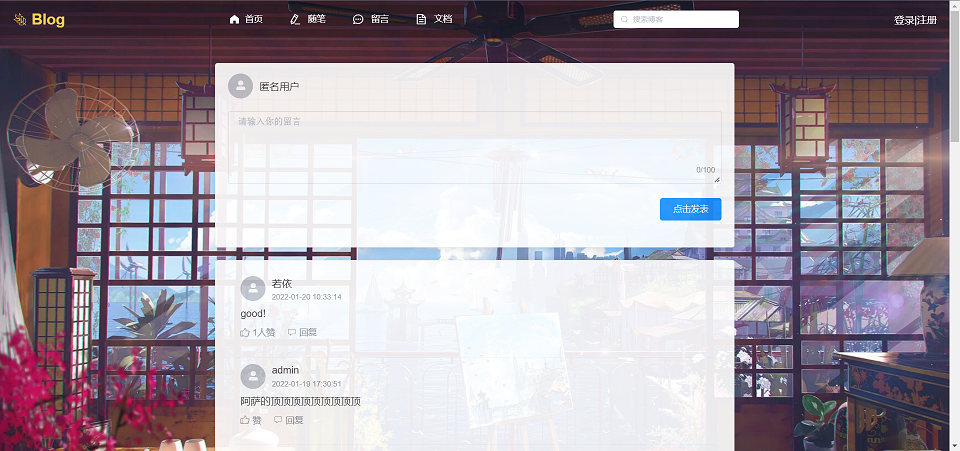Click the magnifier icon in search box
This screenshot has height=451, width=960.
click(x=625, y=19)
